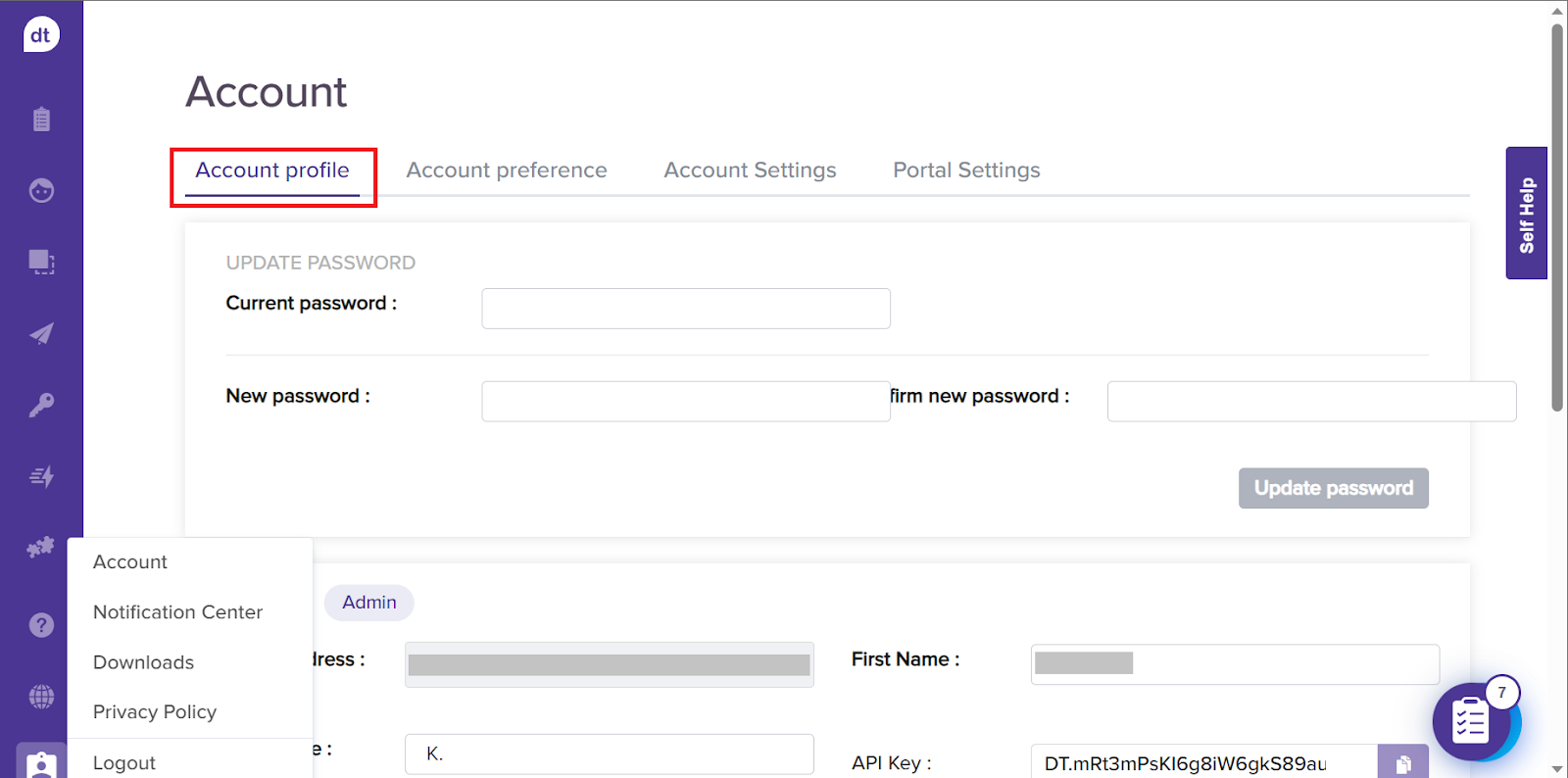Open the Account Settings tab
This screenshot has width=1568, height=778.
point(750,170)
